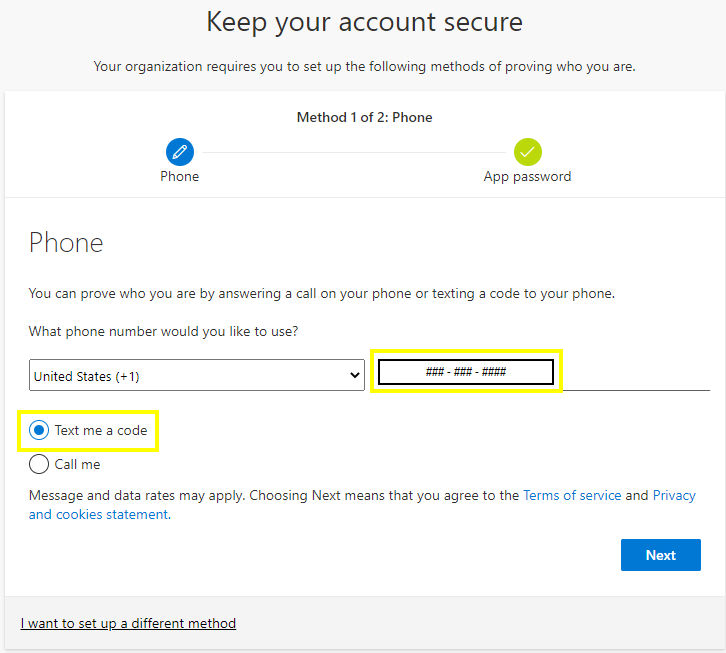The height and width of the screenshot is (653, 726).
Task: Click the "Your organization requires you" subtitle text
Action: (x=364, y=67)
